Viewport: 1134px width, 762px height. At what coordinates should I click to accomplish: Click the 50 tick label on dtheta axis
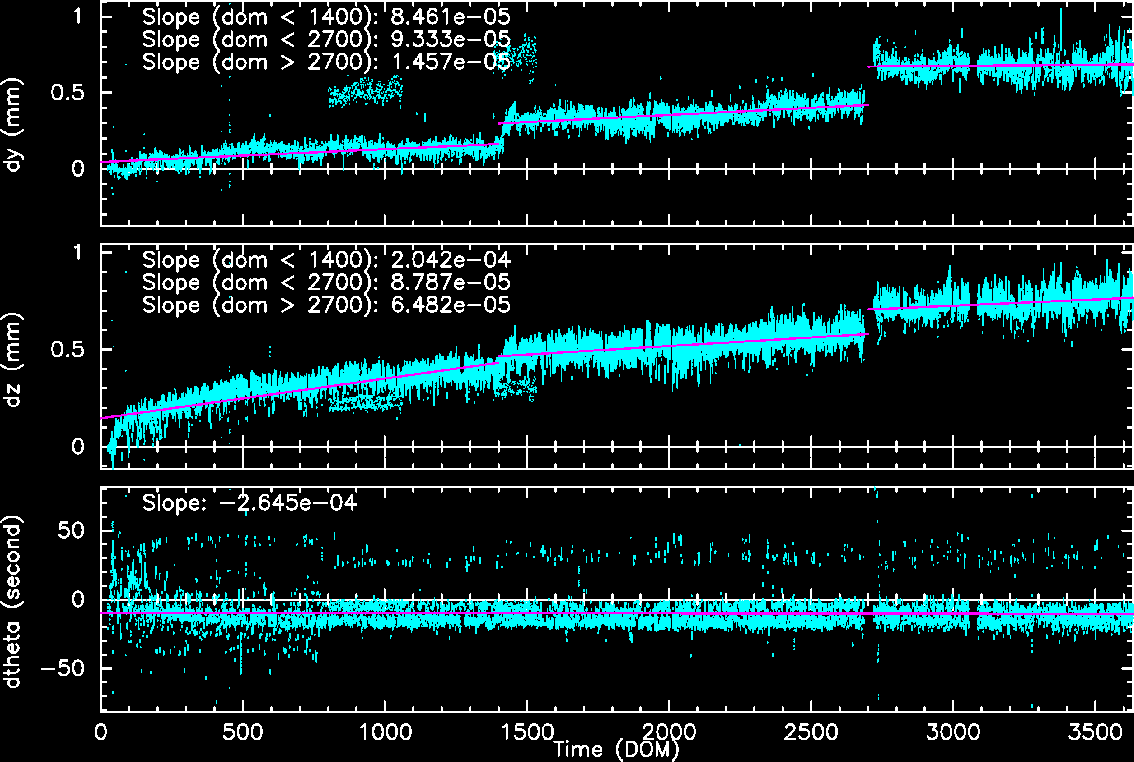pyautogui.click(x=76, y=531)
